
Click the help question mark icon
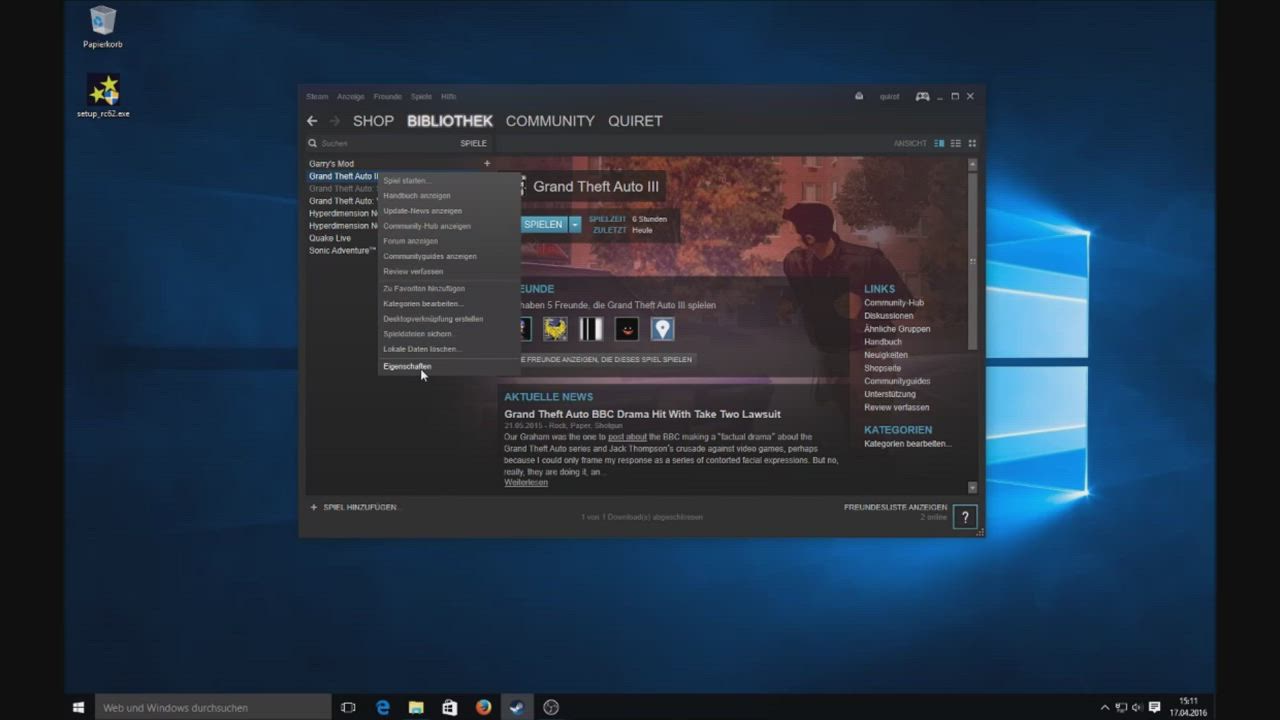[964, 517]
